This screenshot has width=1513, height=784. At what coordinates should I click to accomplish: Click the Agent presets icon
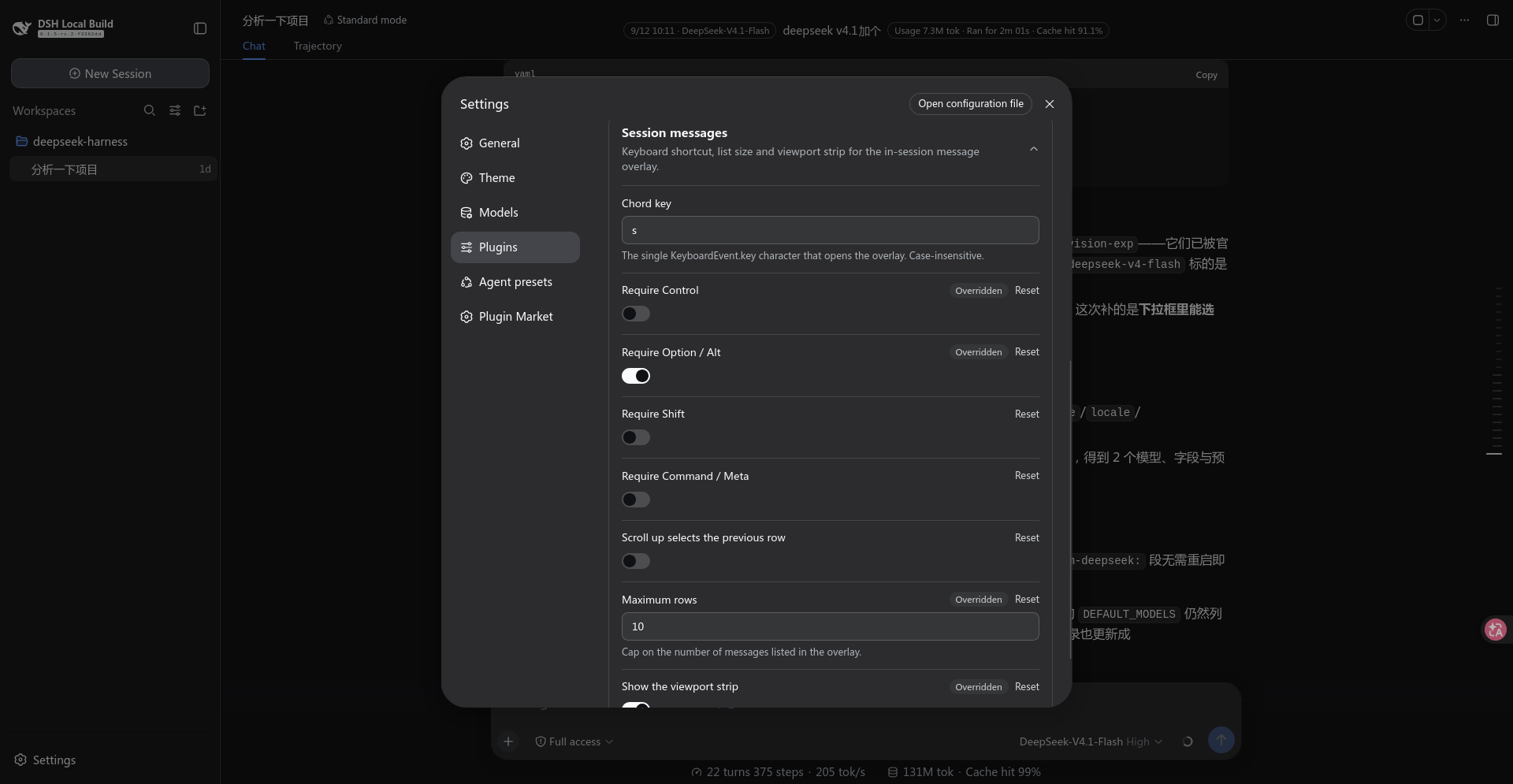pos(467,282)
